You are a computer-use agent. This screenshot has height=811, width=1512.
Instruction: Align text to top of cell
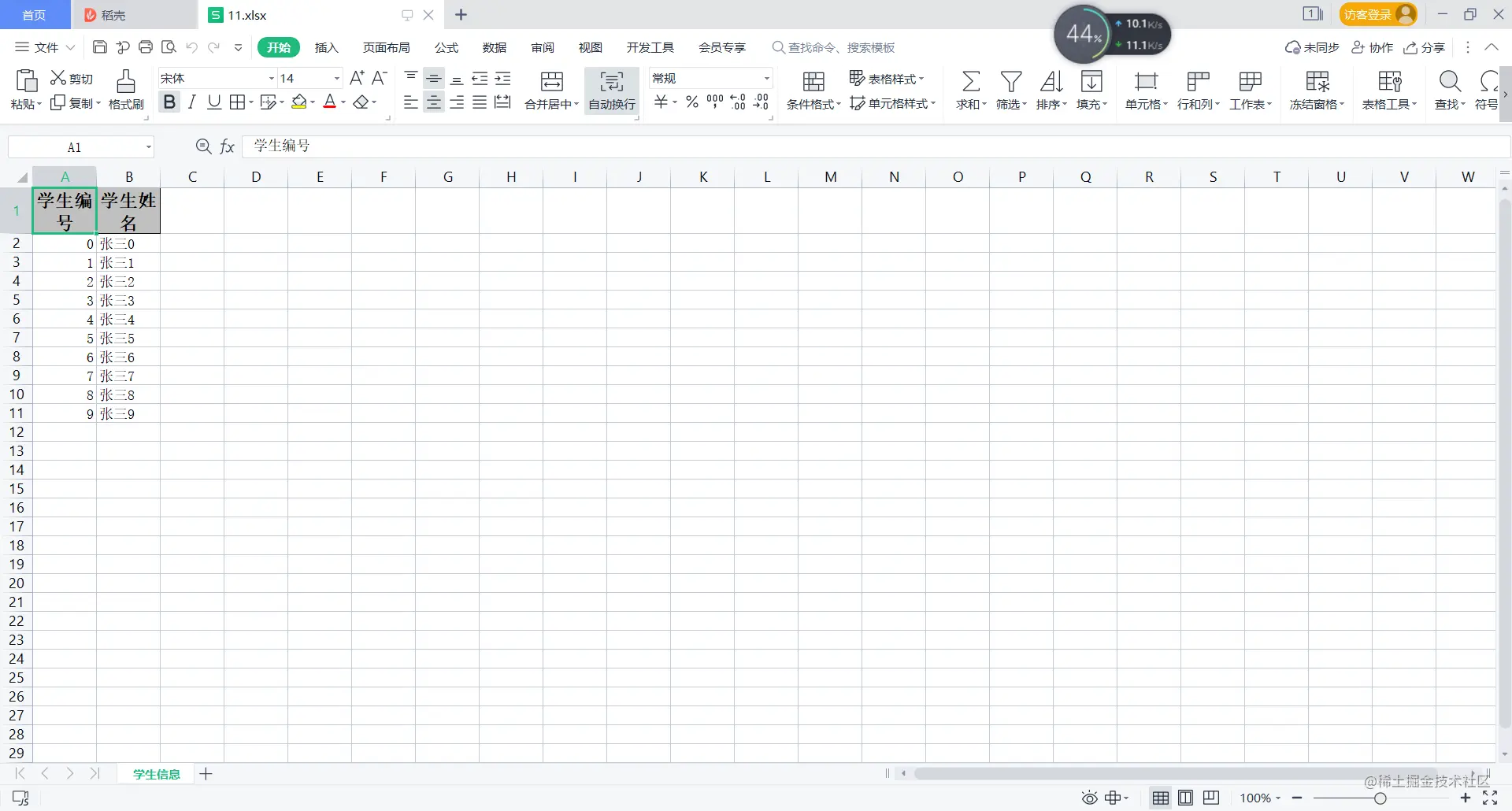[411, 78]
